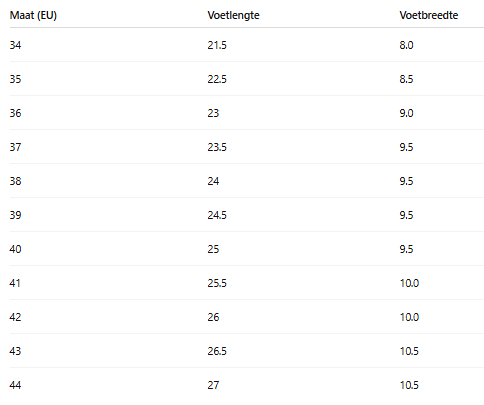Image resolution: width=484 pixels, height=405 pixels.
Task: Click foot length value 27
Action: pos(213,385)
